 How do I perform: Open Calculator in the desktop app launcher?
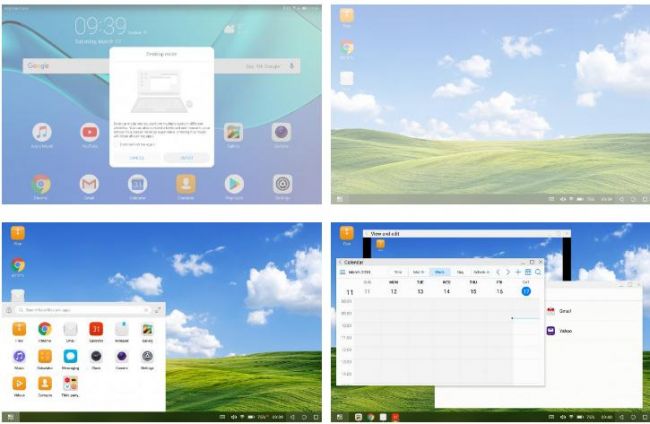pos(45,356)
